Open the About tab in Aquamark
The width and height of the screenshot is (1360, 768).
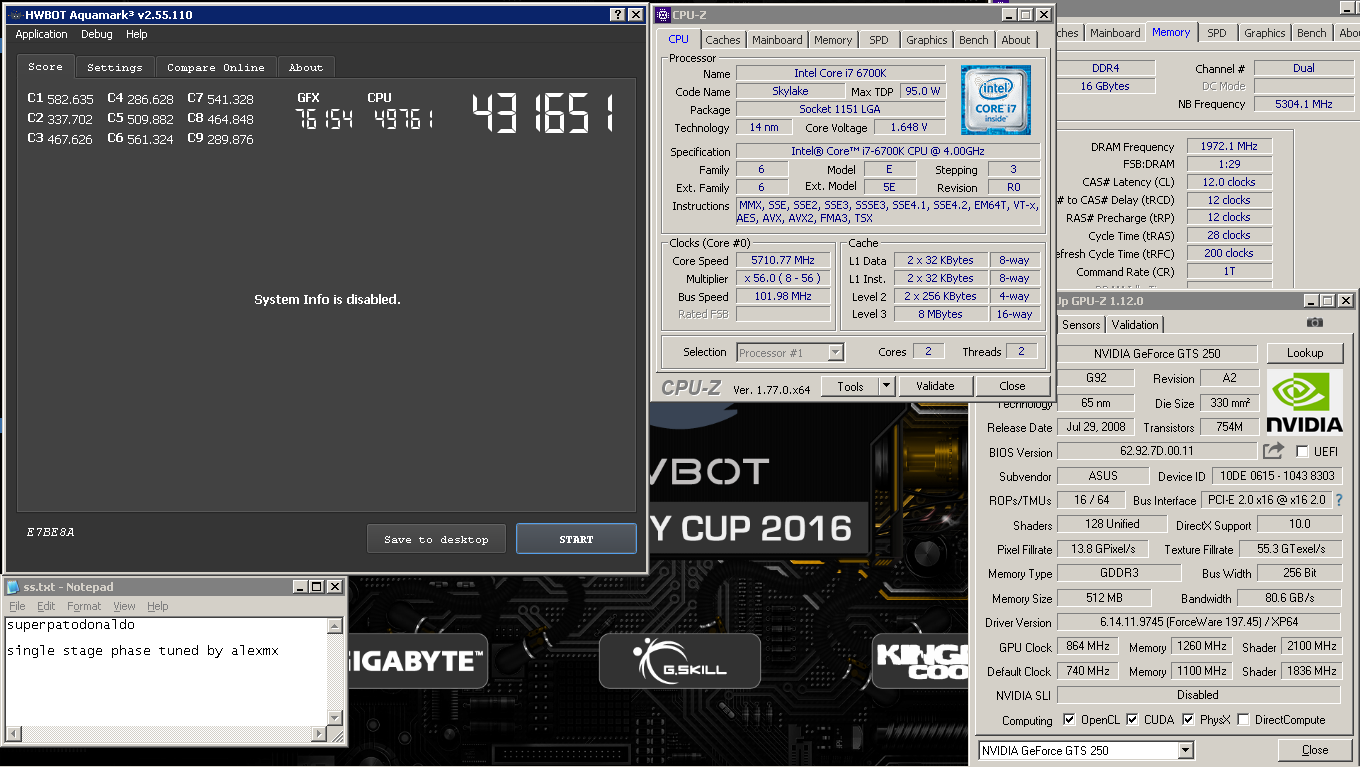pos(306,67)
